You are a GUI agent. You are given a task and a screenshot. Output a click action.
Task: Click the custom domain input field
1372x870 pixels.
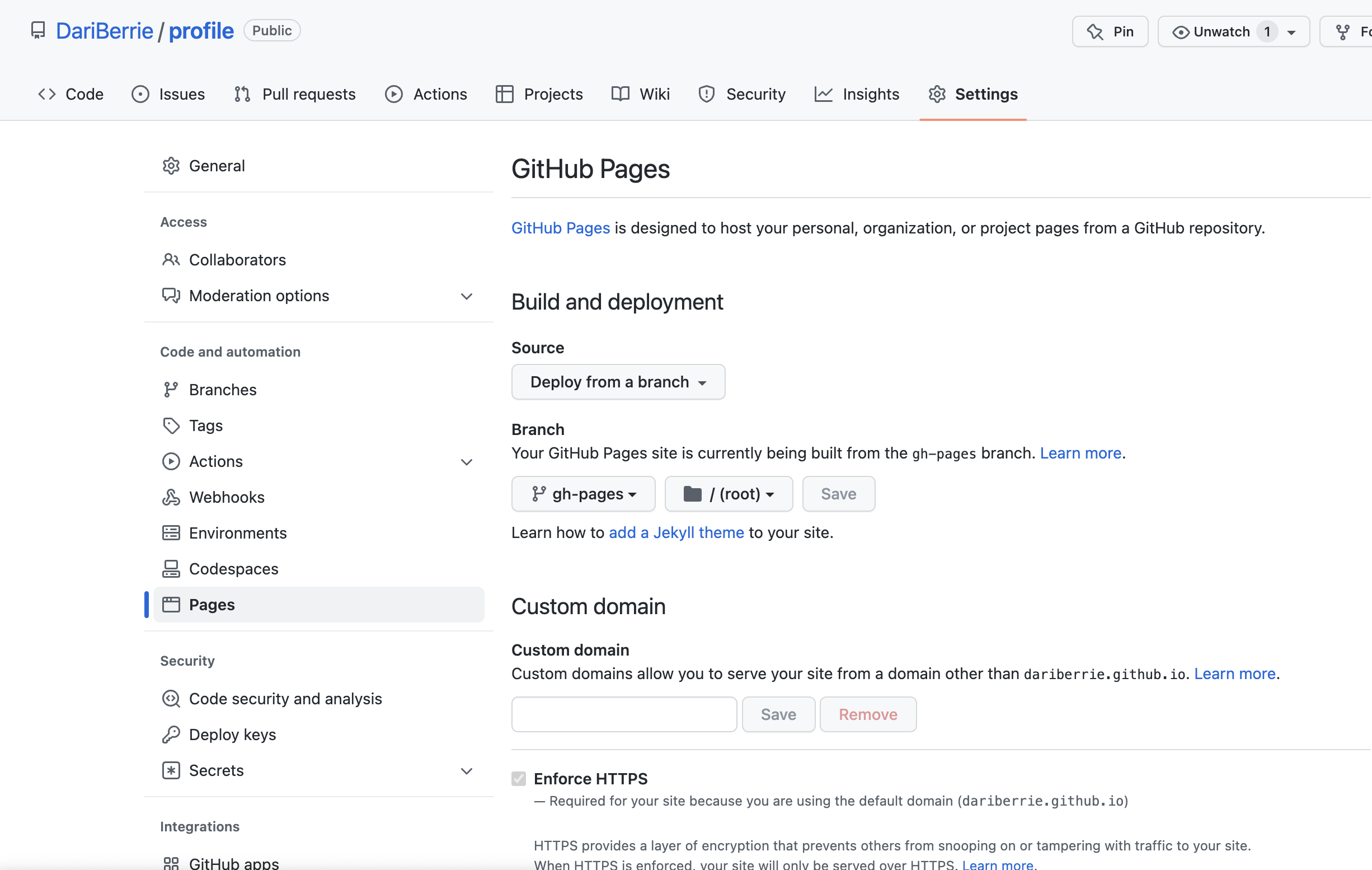(x=624, y=714)
